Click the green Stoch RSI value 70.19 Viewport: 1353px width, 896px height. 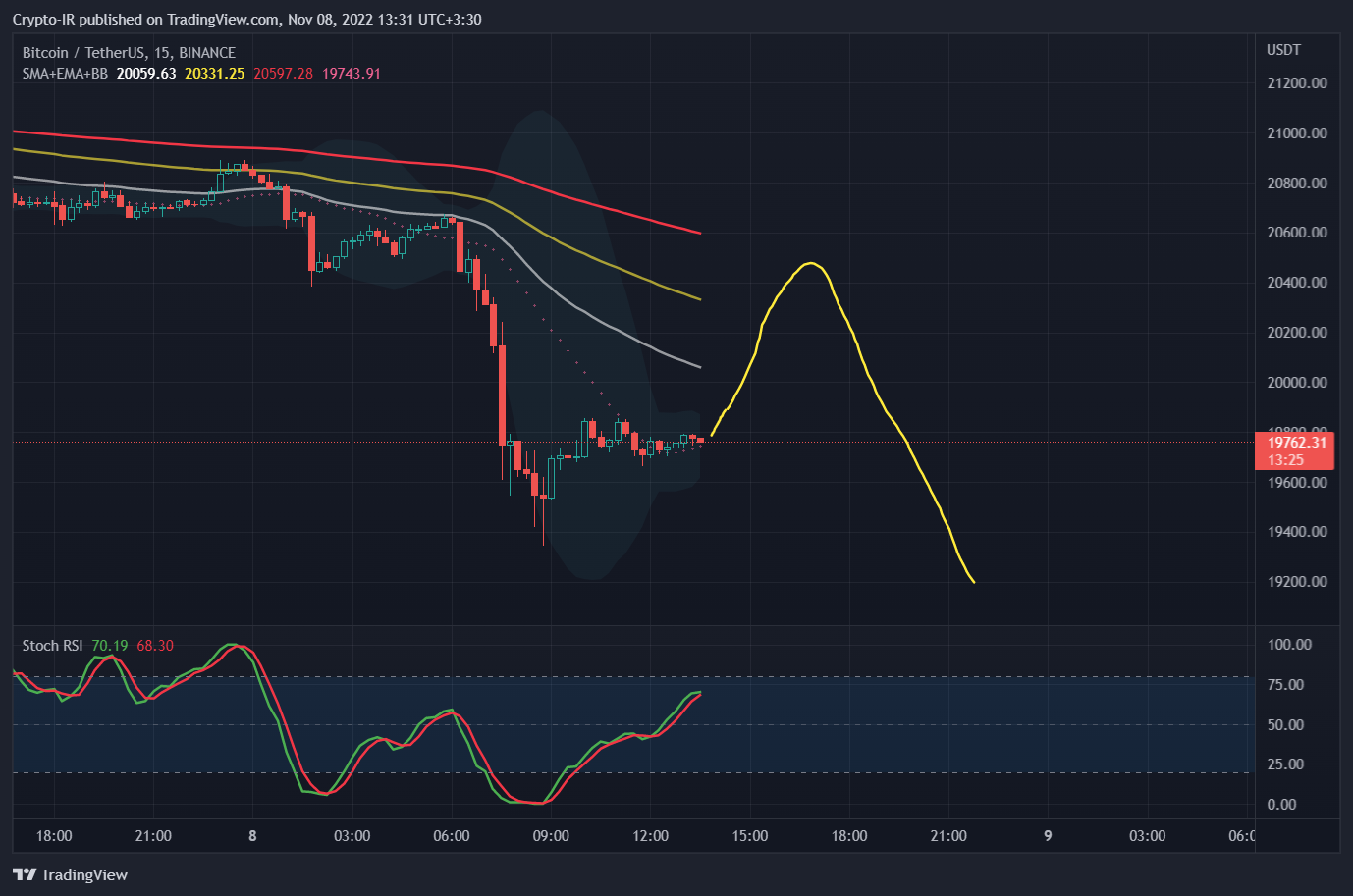pyautogui.click(x=110, y=646)
